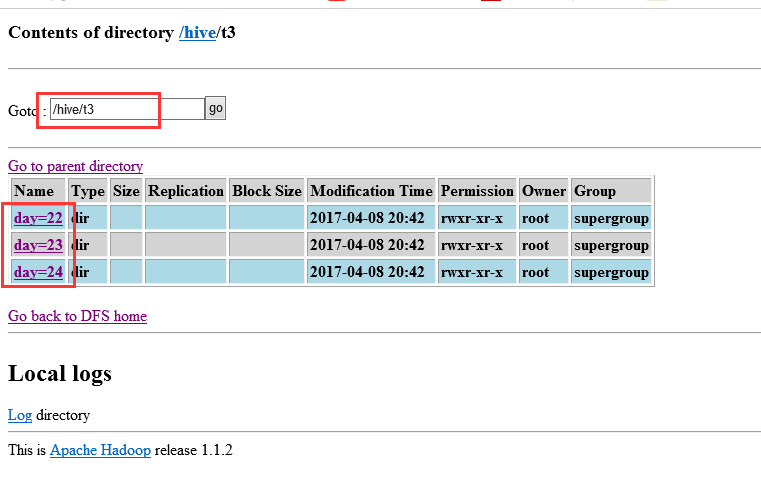Click rwxr-xr-x permission in day=22 row
761x481 pixels.
472,218
